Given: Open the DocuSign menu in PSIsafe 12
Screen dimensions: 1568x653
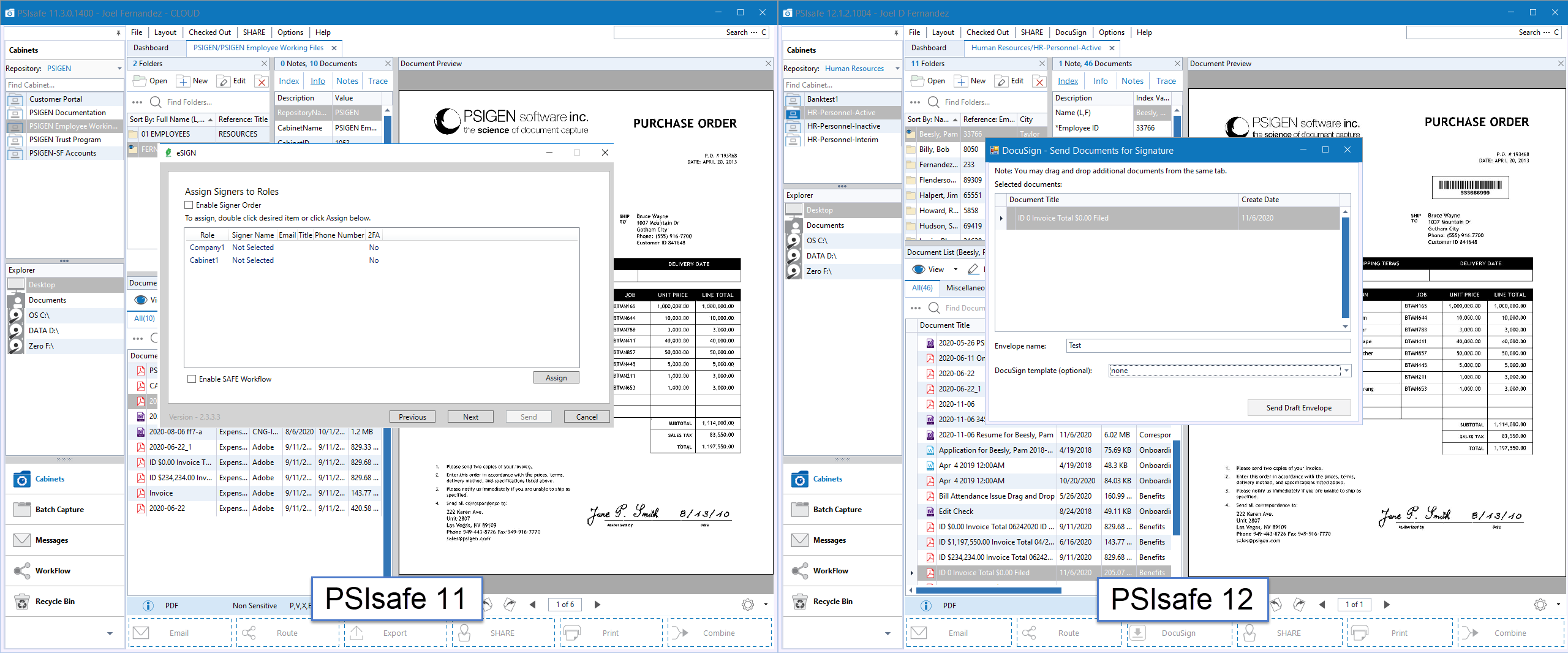Looking at the screenshot, I should point(1070,32).
